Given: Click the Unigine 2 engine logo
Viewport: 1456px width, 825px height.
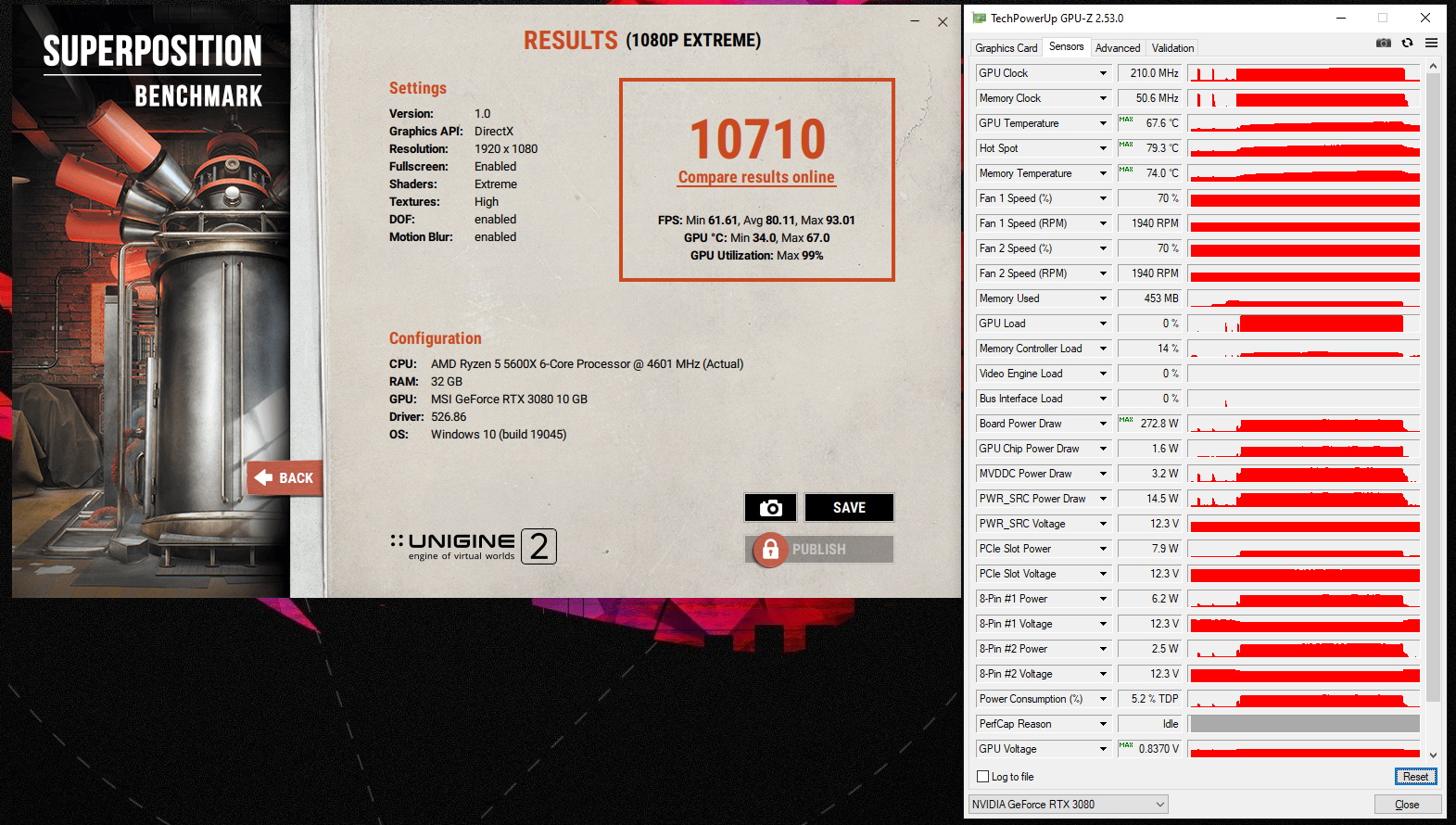Looking at the screenshot, I should pyautogui.click(x=474, y=547).
